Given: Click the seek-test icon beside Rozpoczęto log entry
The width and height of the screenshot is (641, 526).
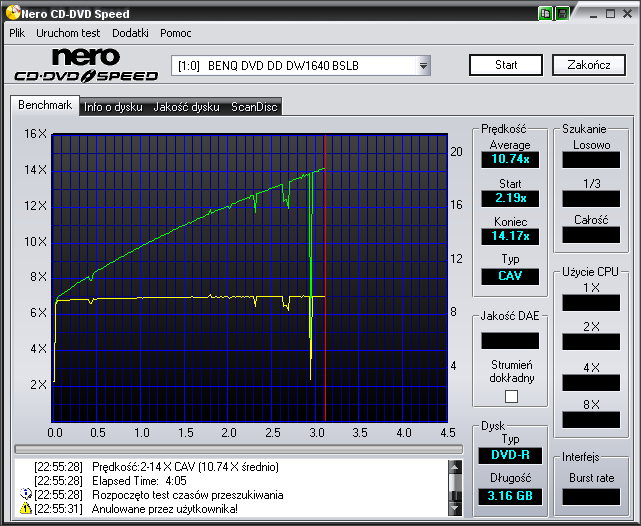Looking at the screenshot, I should (25, 494).
